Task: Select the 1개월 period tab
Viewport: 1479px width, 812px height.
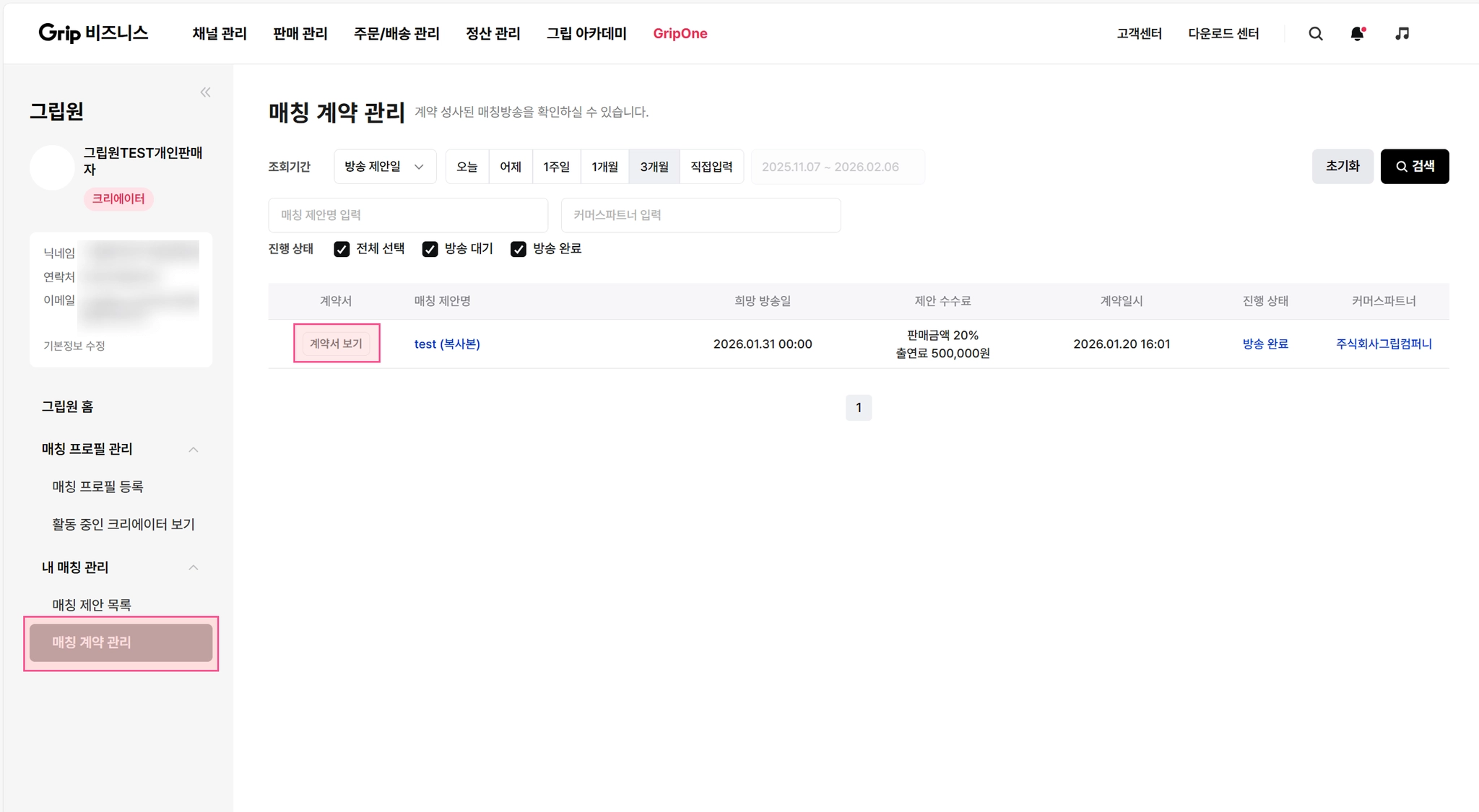Action: (604, 167)
